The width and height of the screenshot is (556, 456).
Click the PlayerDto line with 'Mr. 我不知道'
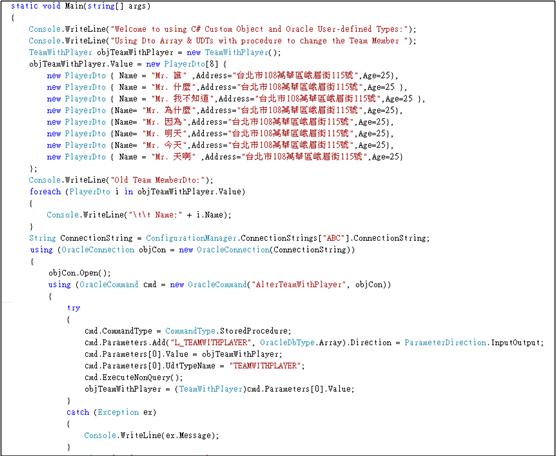236,99
